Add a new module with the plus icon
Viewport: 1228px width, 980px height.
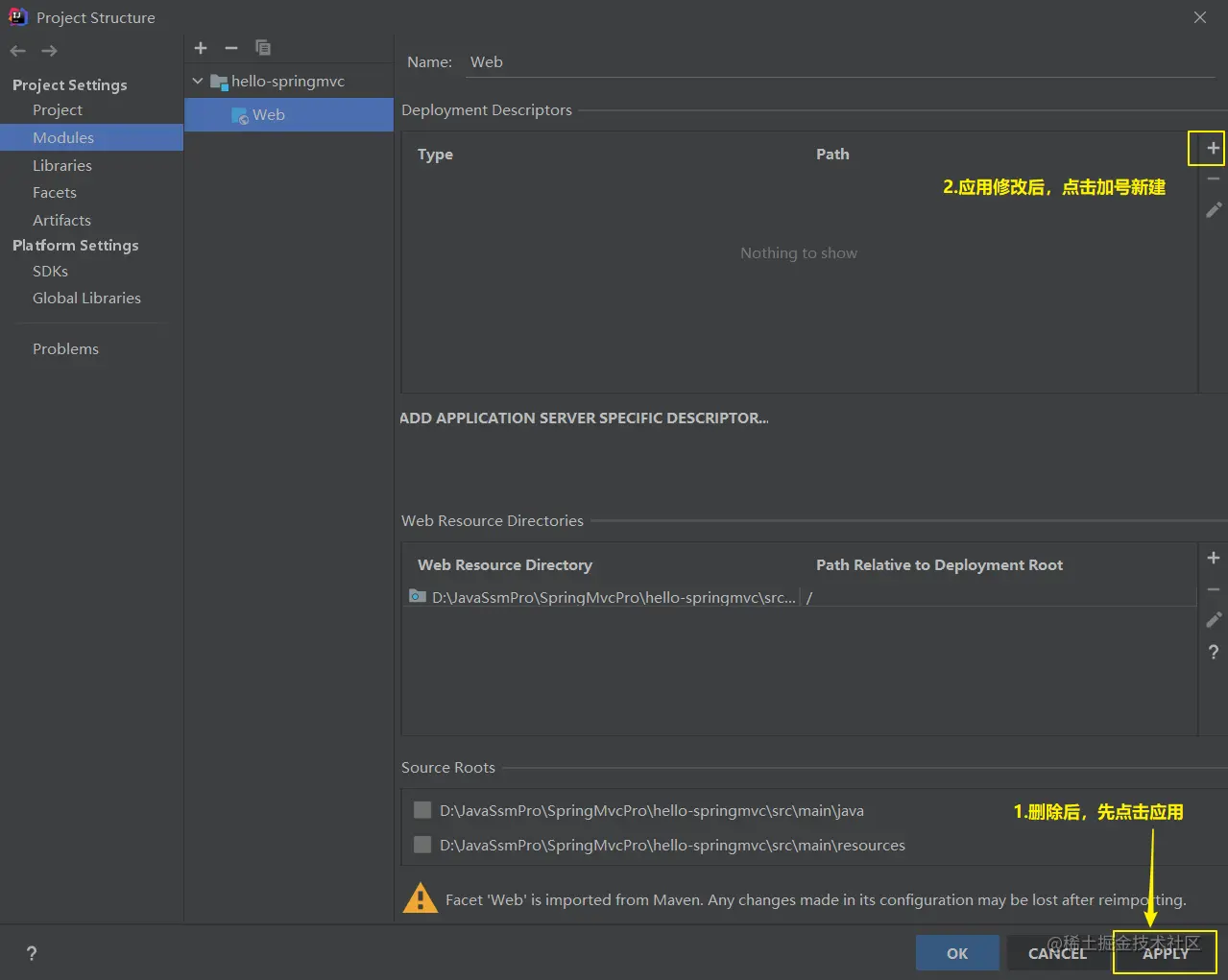pos(201,48)
